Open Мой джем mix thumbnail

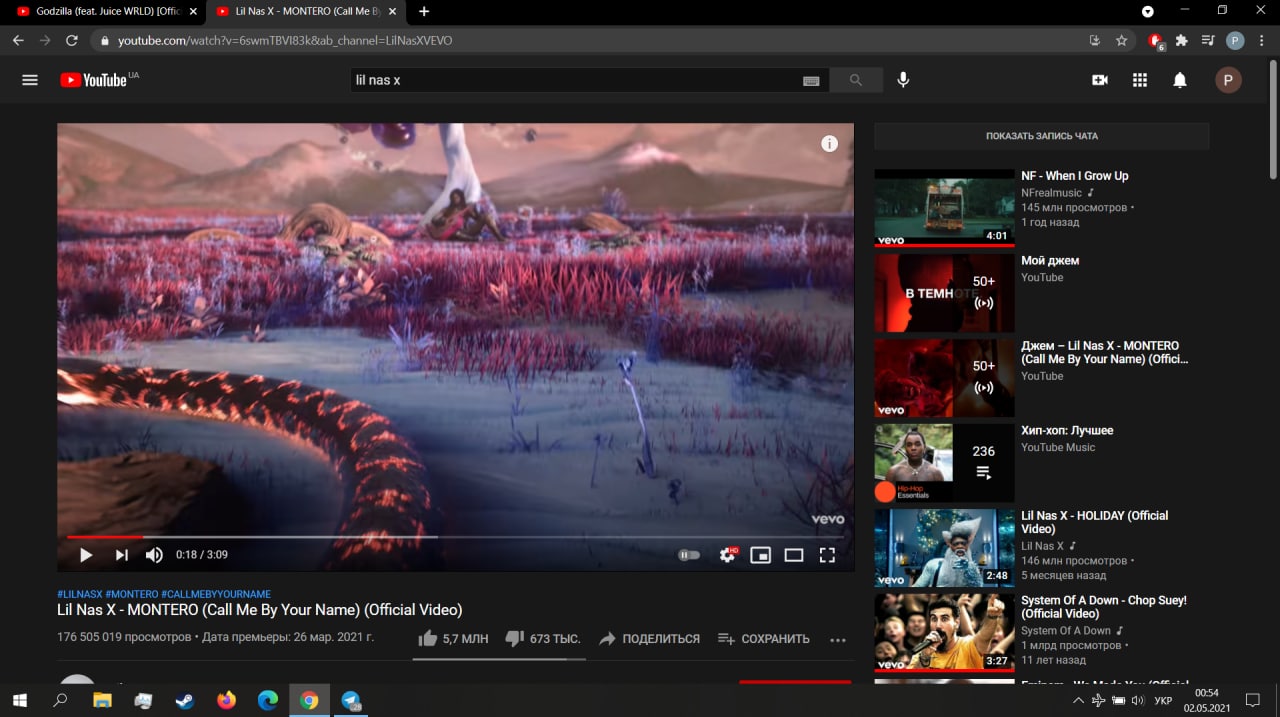944,292
